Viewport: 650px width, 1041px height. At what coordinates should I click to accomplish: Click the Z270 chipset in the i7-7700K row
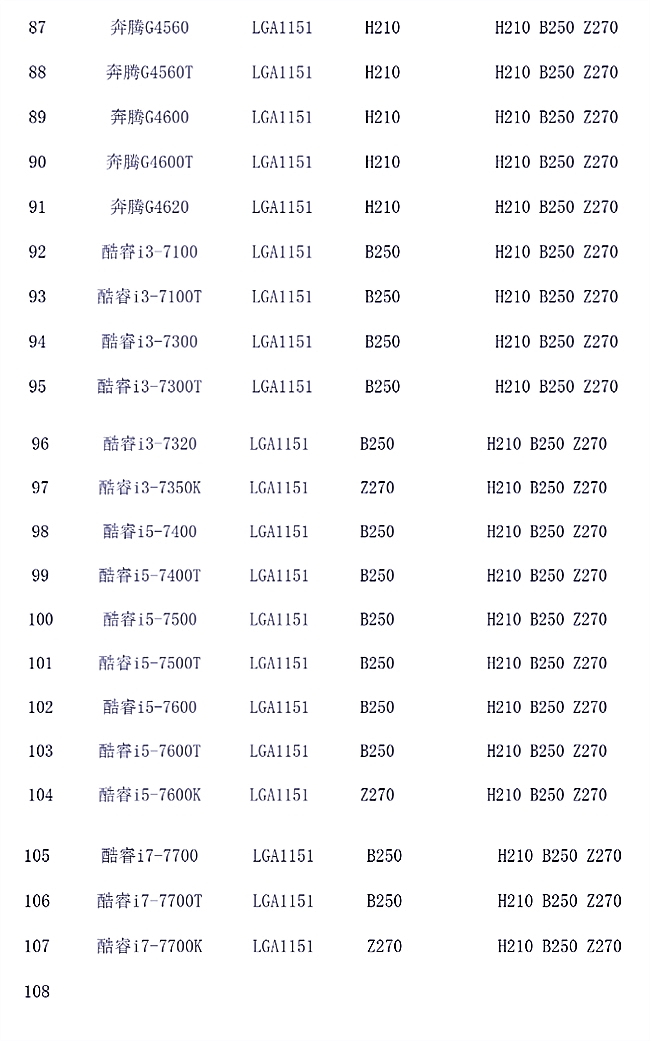point(384,946)
